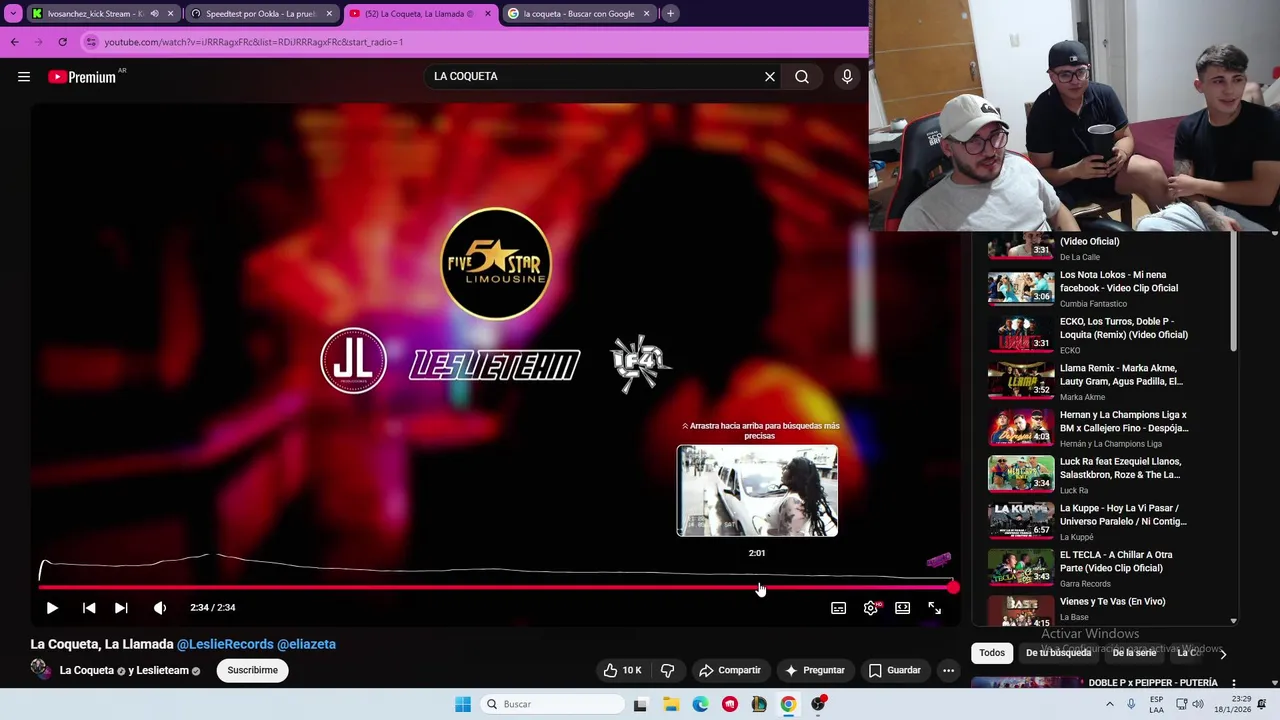1280x720 pixels.
Task: Open a new browser tab
Action: [x=670, y=14]
